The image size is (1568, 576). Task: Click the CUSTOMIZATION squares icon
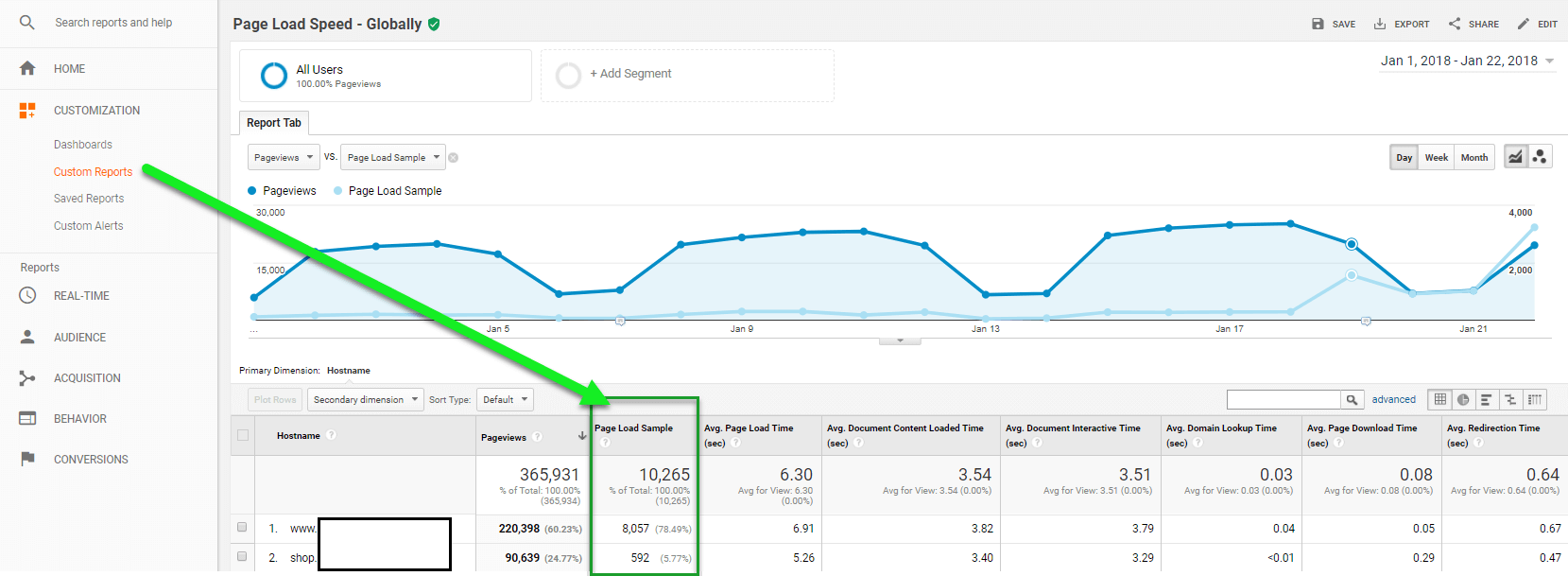tap(27, 111)
